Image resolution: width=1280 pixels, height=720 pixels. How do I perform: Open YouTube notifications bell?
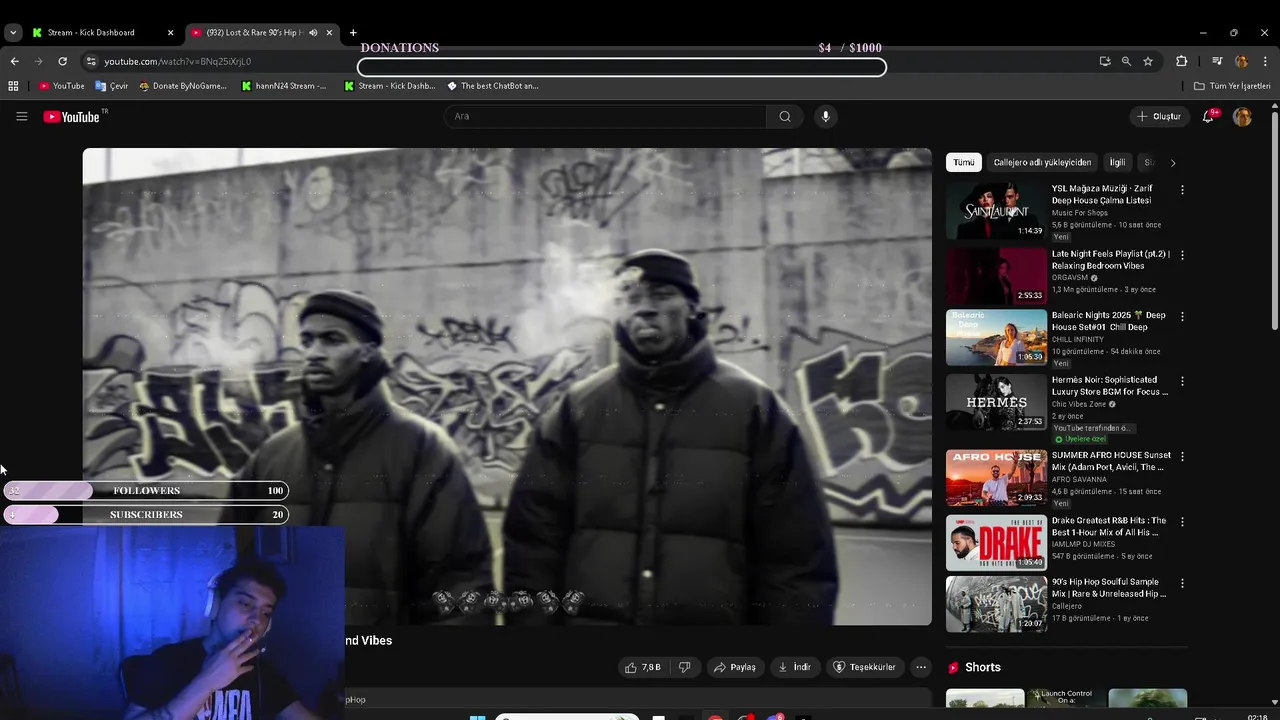click(1209, 117)
